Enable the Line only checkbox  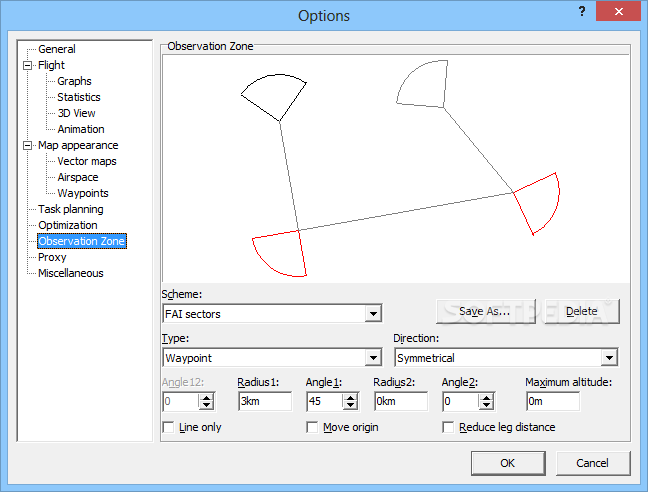tap(169, 427)
